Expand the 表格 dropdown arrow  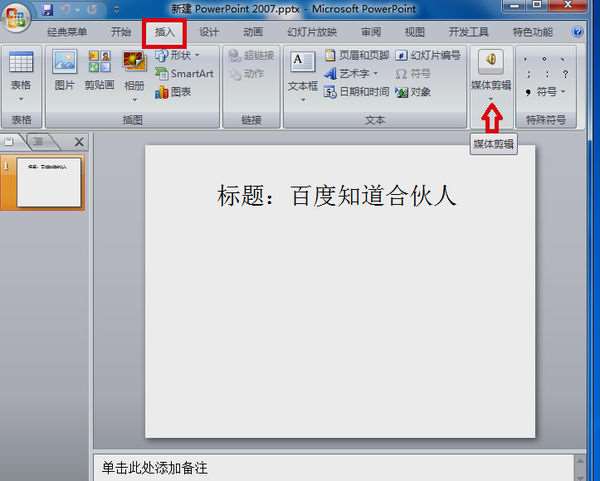(x=21, y=99)
